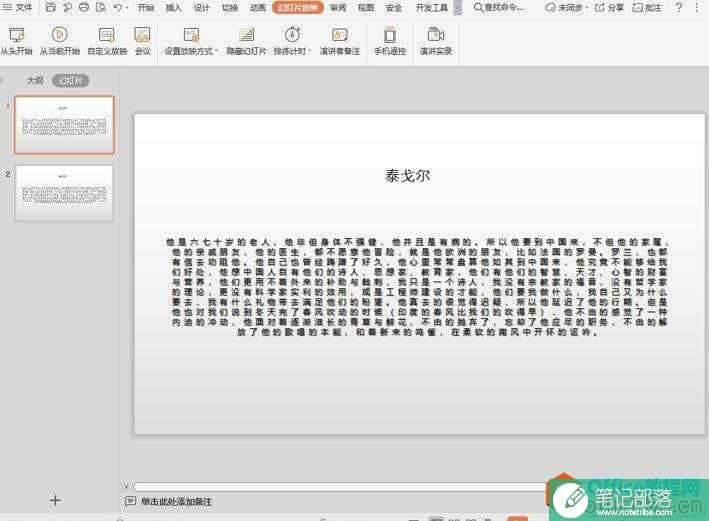This screenshot has height=521, width=709.
Task: Click the print preview icon
Action: 101,7
